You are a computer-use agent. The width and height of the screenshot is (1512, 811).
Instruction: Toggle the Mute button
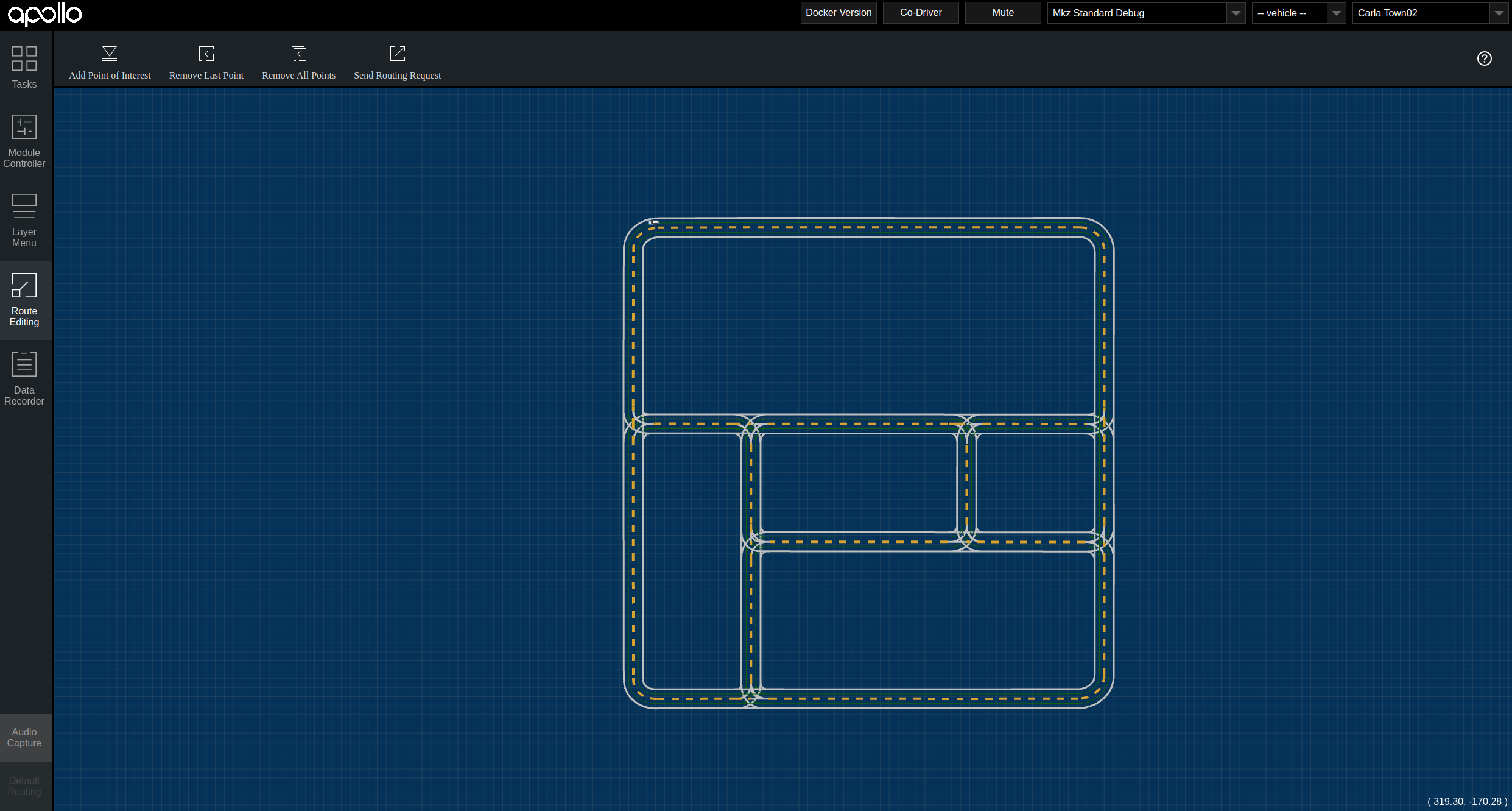coord(1002,13)
